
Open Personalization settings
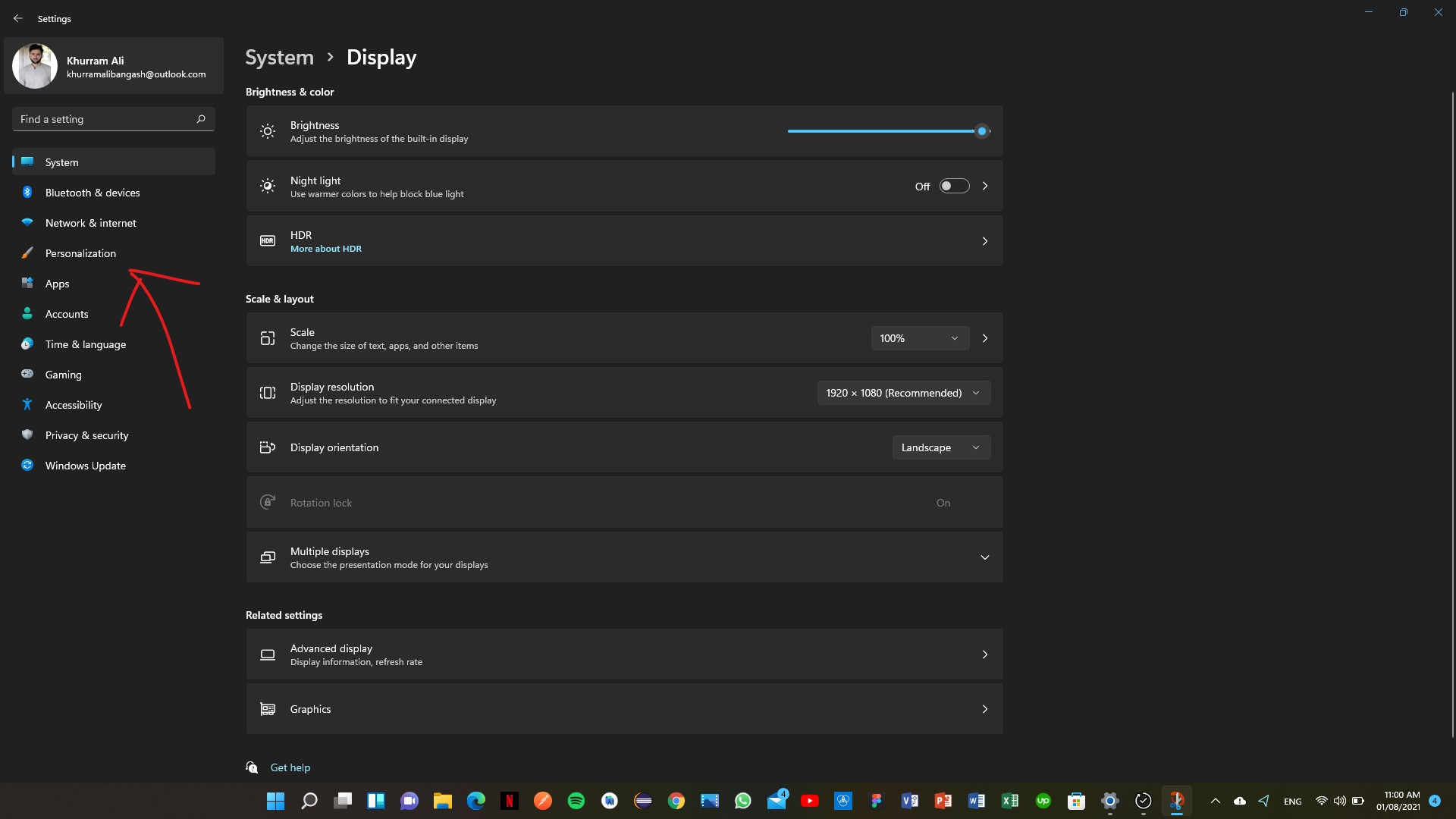point(80,253)
